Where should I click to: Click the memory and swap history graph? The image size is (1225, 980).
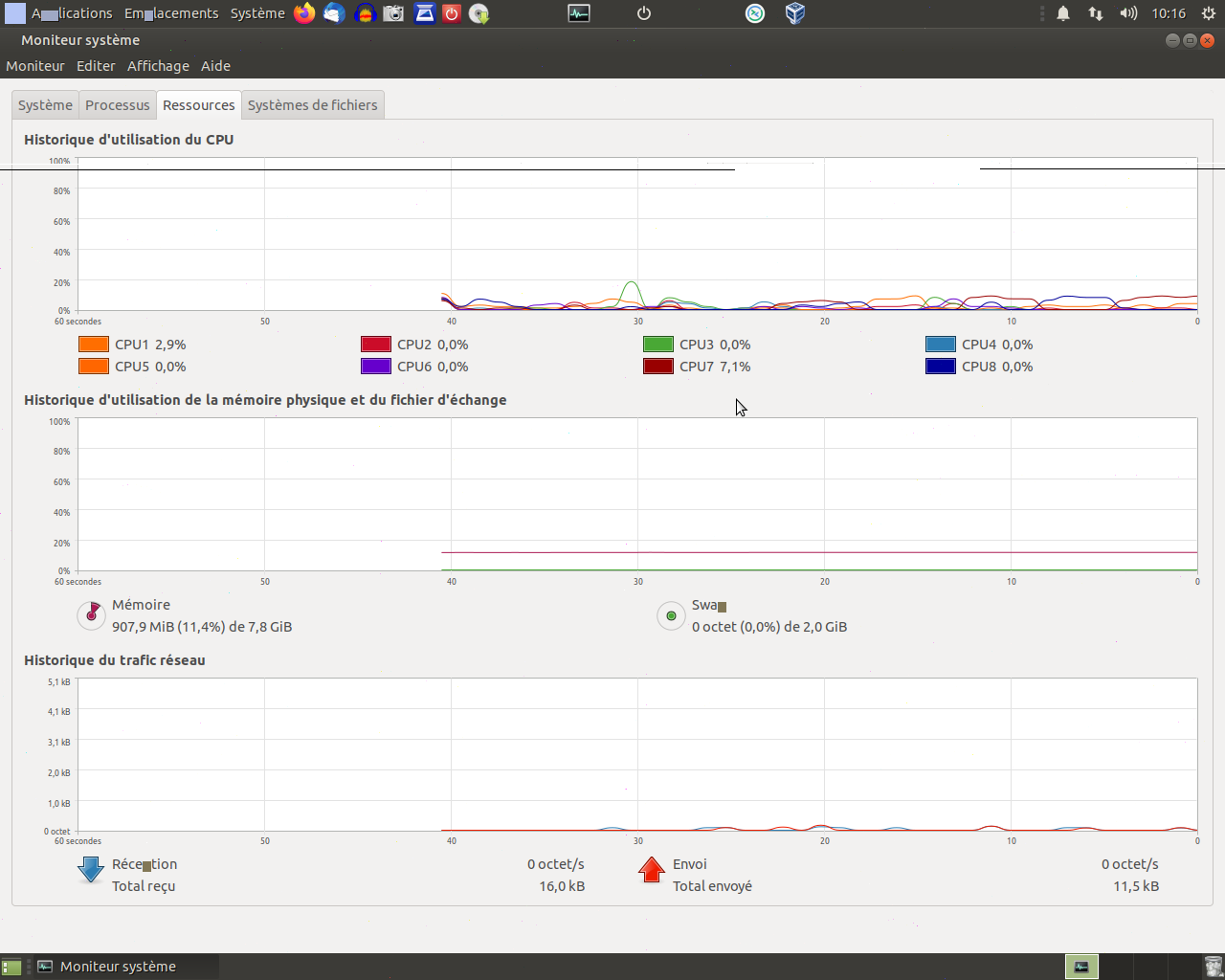point(637,495)
